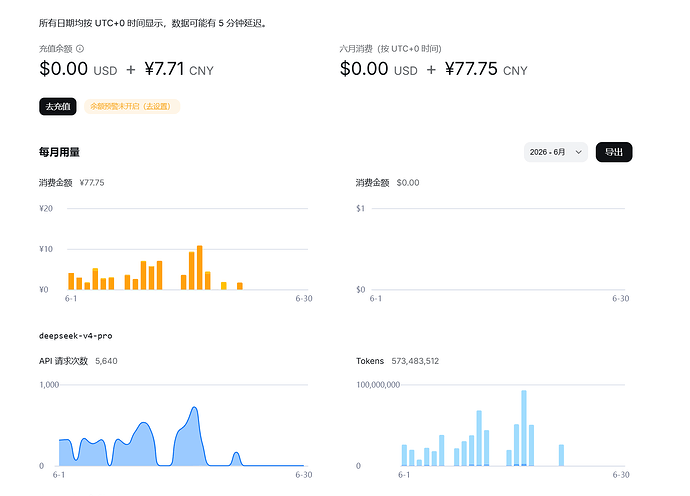This screenshot has height=496, width=690.
Task: Select the deepseek-v4-pro model label
Action: click(x=76, y=336)
